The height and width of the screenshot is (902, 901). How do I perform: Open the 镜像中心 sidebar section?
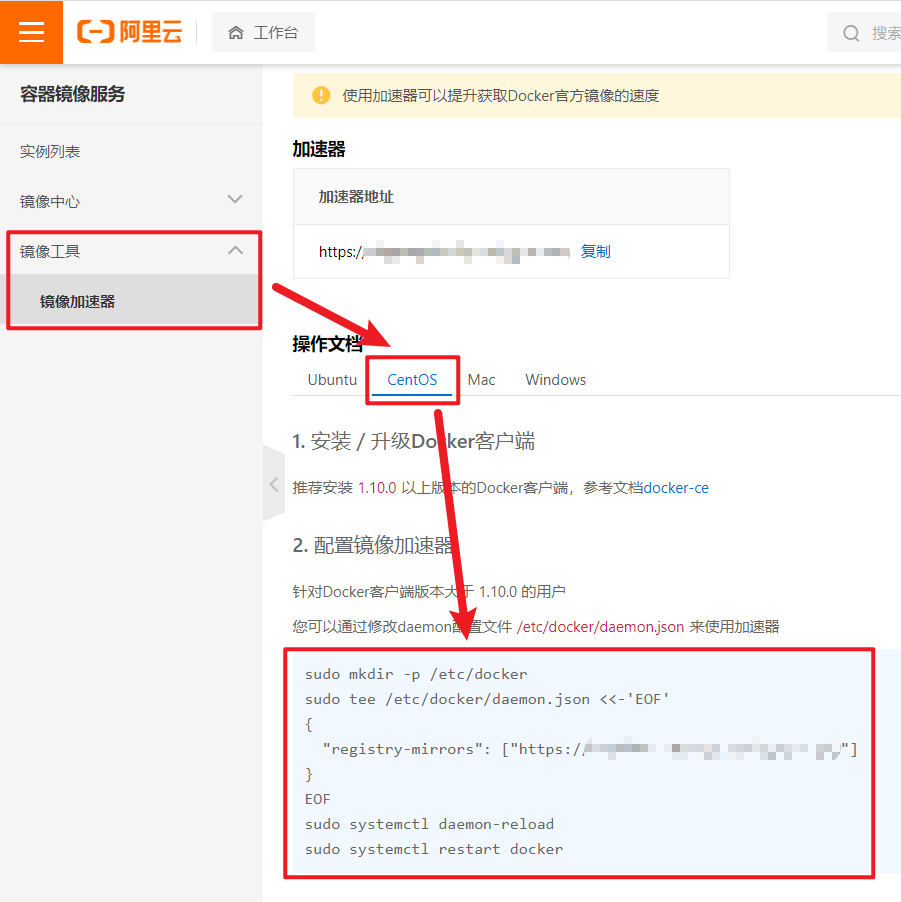[50, 201]
